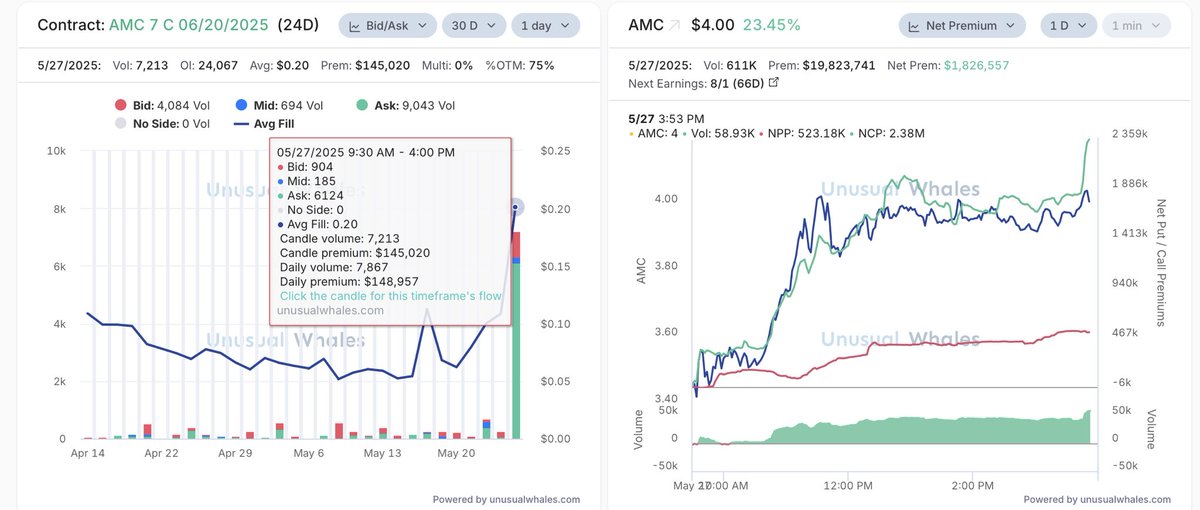The image size is (1200, 510).
Task: Open the 1 D range dropdown
Action: tap(1067, 25)
